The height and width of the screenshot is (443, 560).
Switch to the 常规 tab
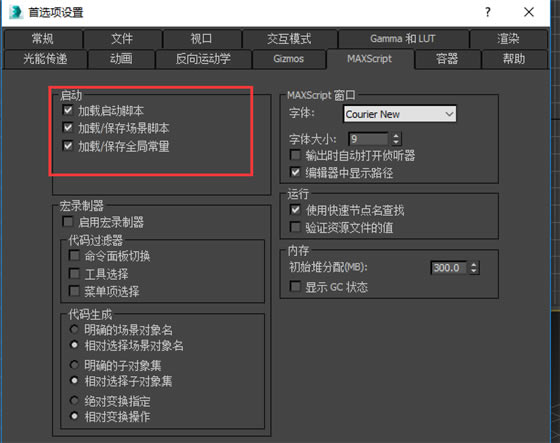pos(43,39)
